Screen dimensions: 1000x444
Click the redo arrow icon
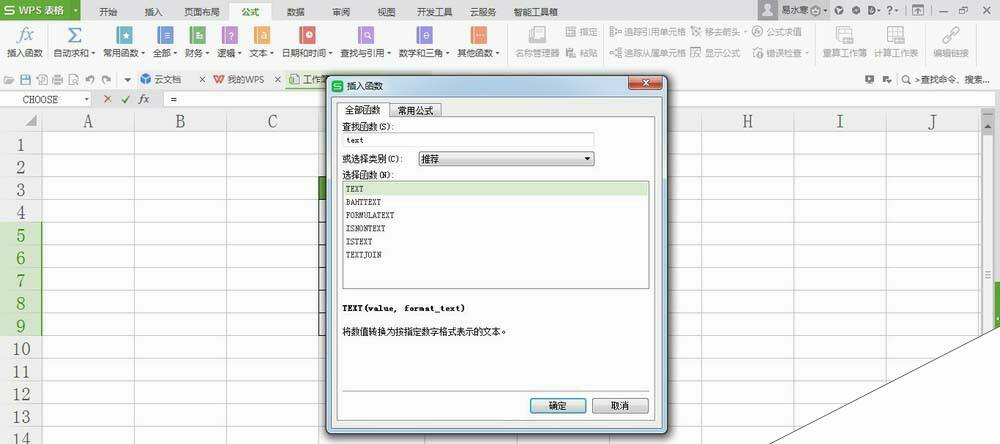106,80
